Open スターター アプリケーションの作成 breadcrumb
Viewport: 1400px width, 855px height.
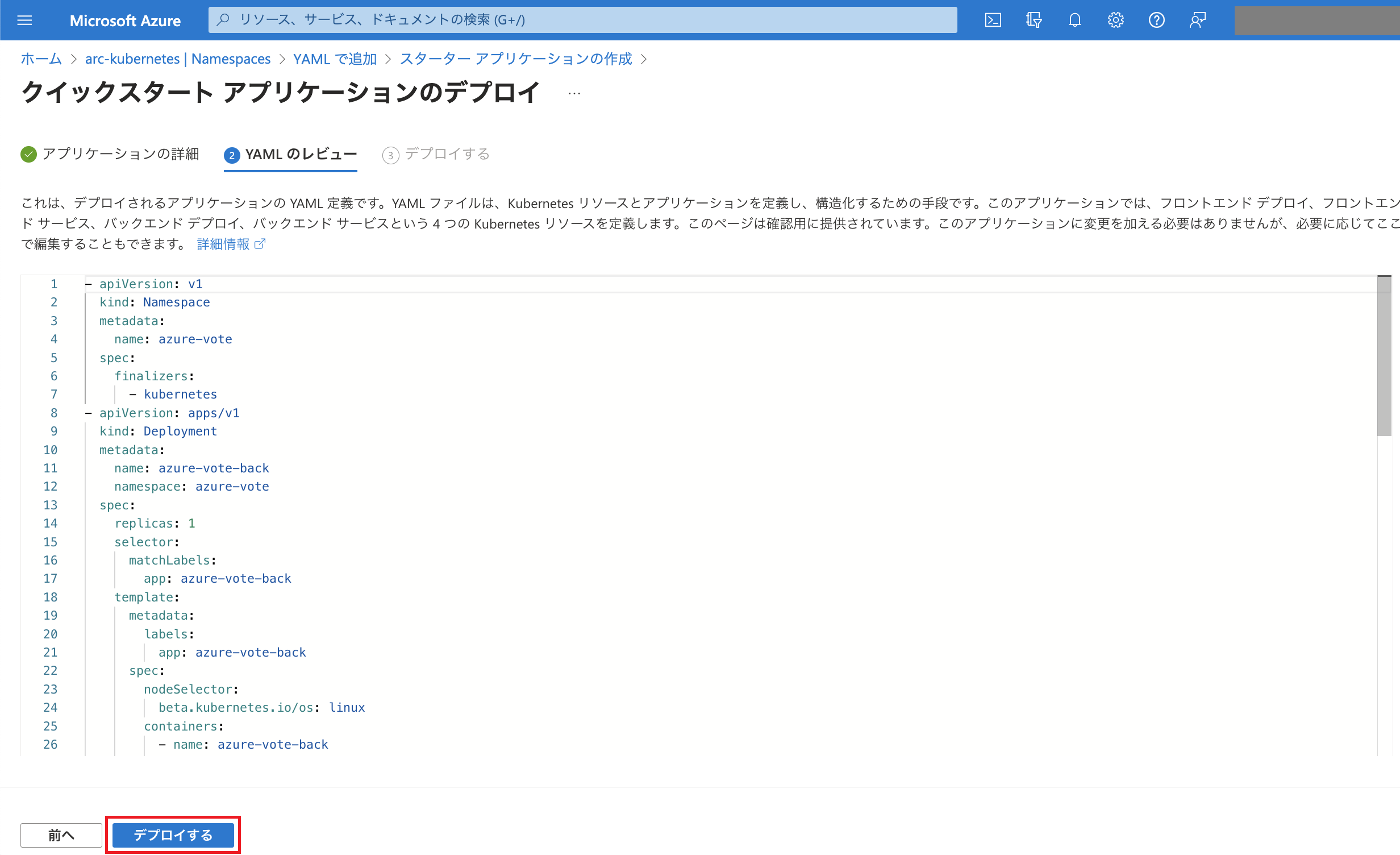[516, 59]
